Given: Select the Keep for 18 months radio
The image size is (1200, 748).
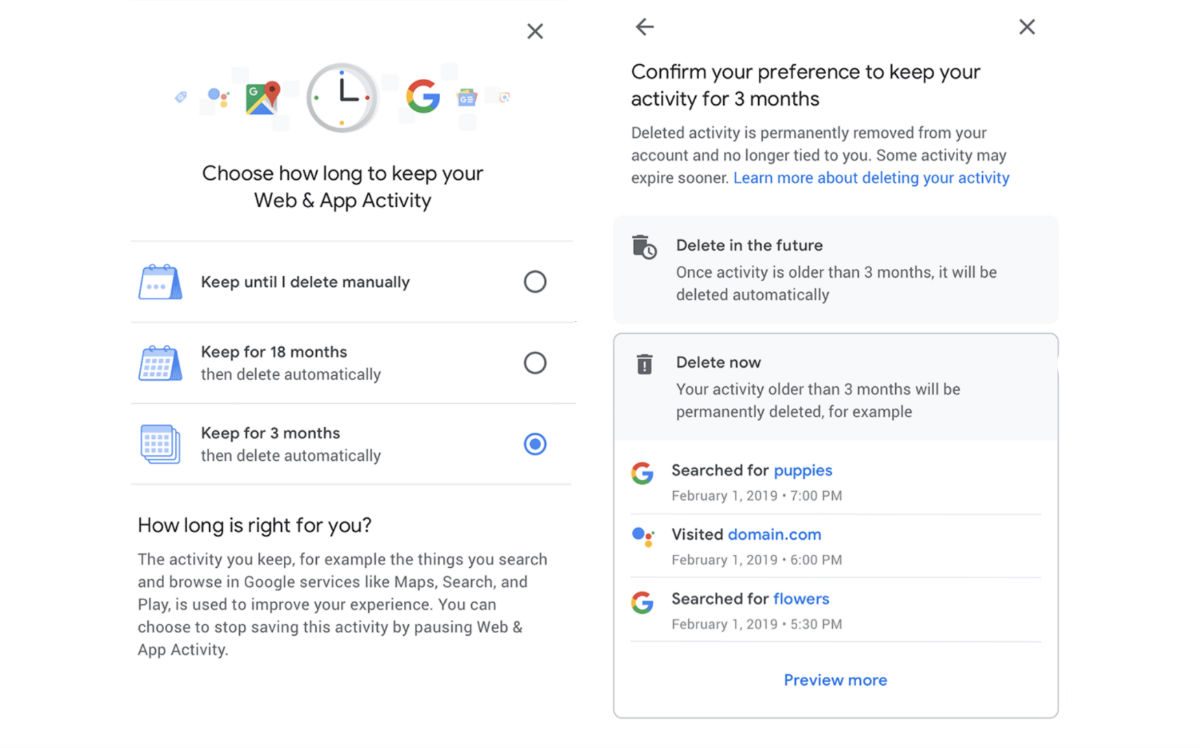Looking at the screenshot, I should 535,363.
